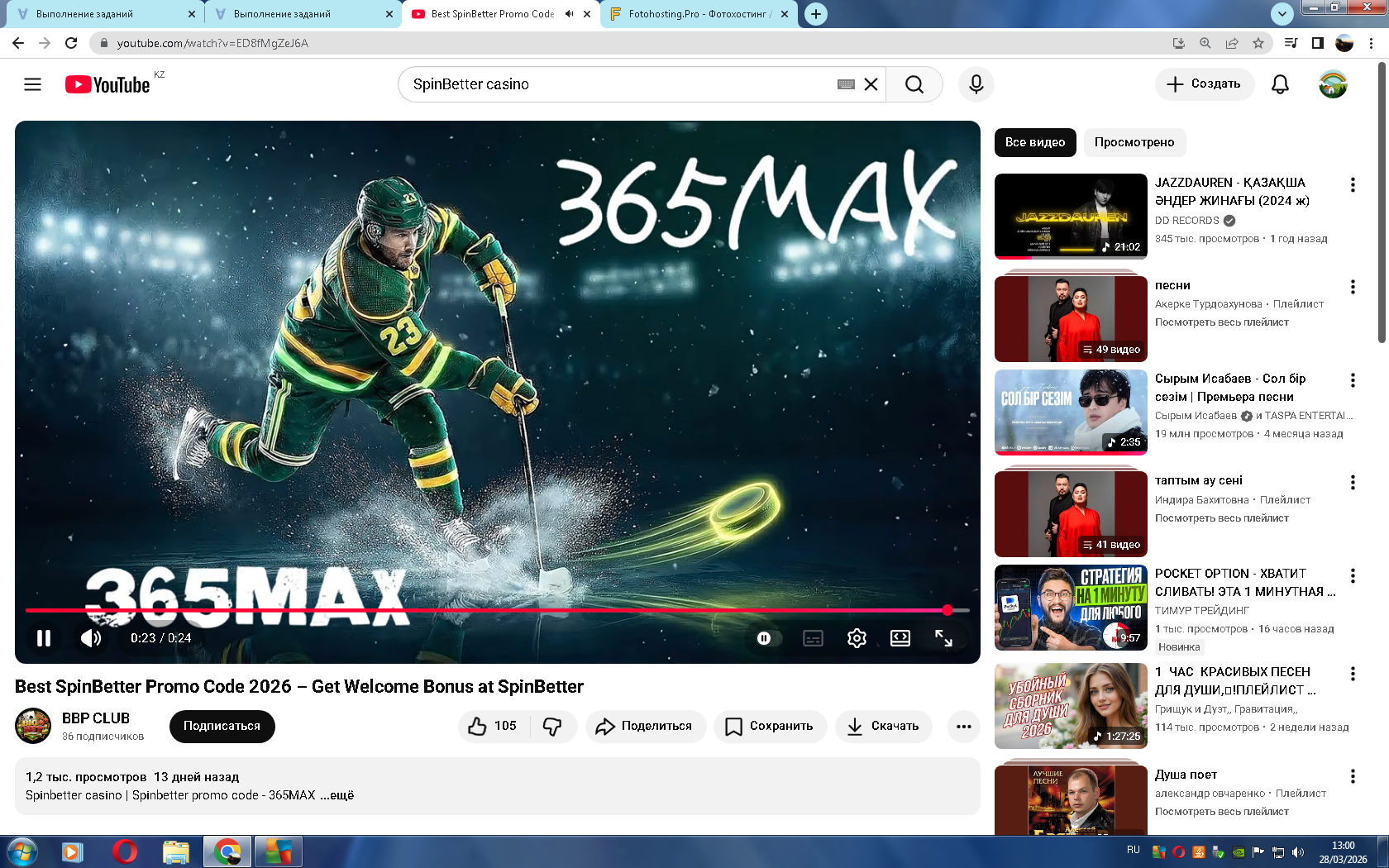Image resolution: width=1389 pixels, height=868 pixels.
Task: Open YouTube notifications bell
Action: [1280, 84]
